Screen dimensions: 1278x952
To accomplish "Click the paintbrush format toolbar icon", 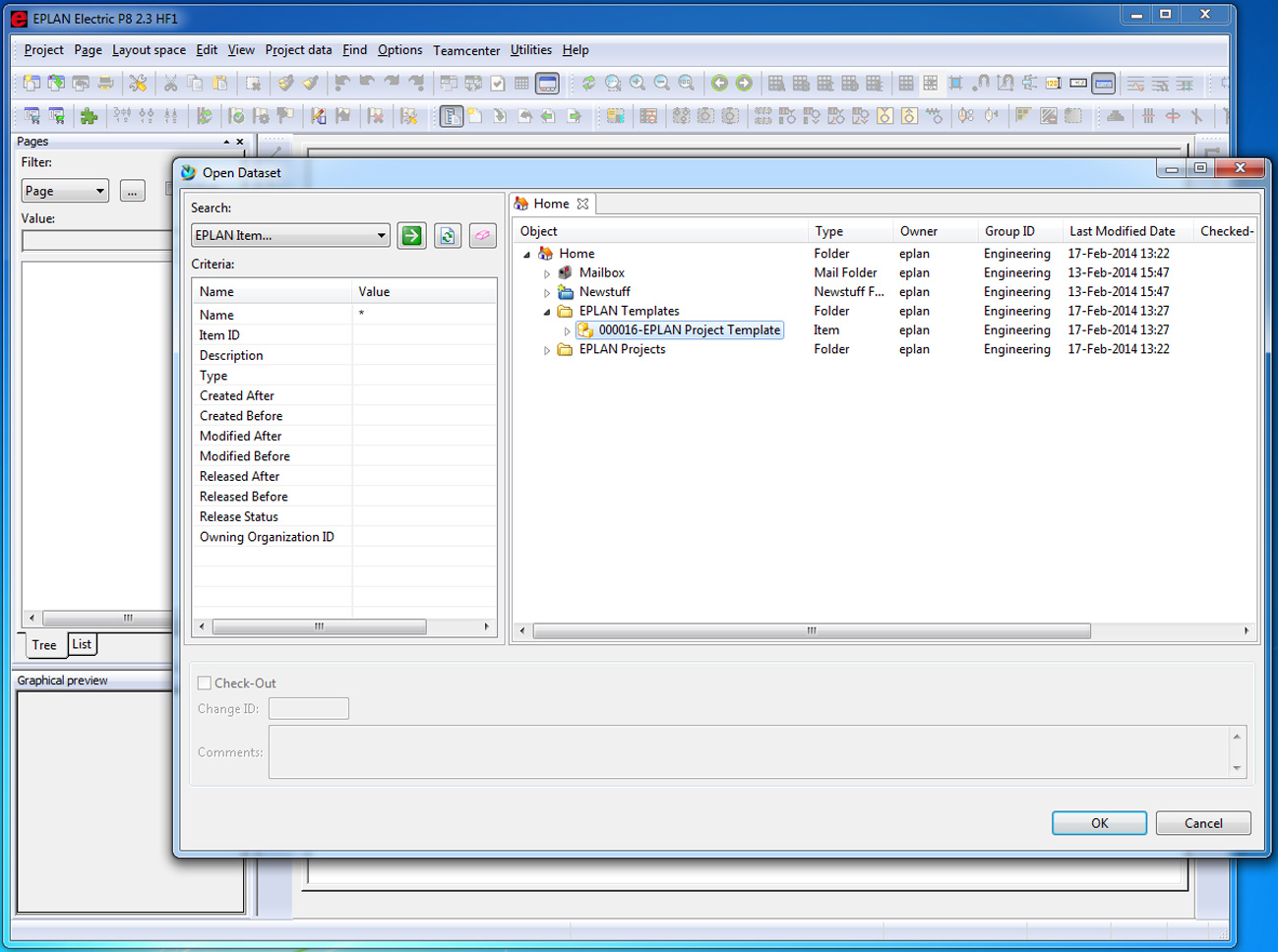I will (310, 84).
